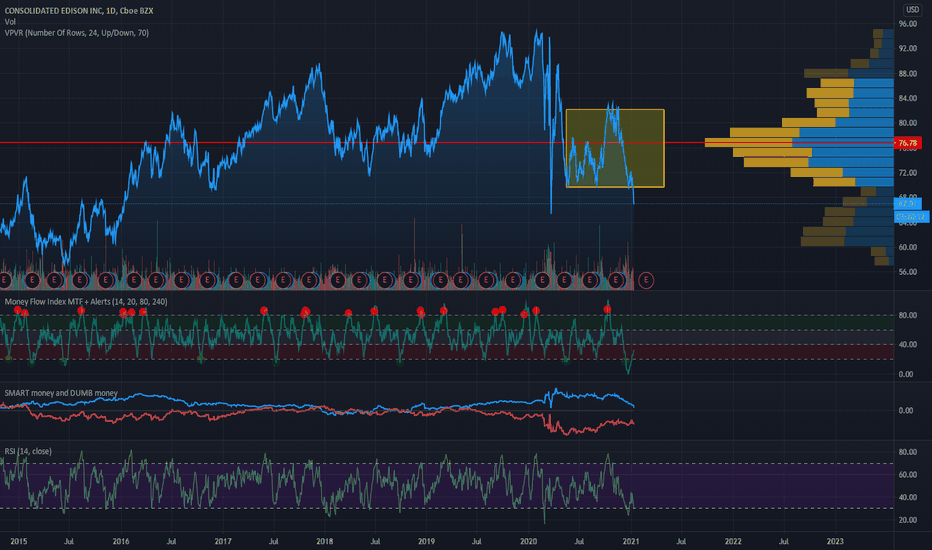Click the 96.00 price axis label
Viewport: 932px width, 550px height.
[x=908, y=24]
